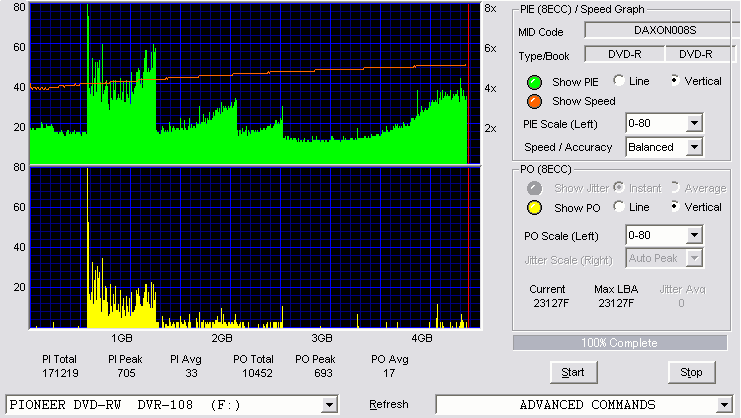Open Speed / Accuracy dropdown arrow

coord(694,147)
